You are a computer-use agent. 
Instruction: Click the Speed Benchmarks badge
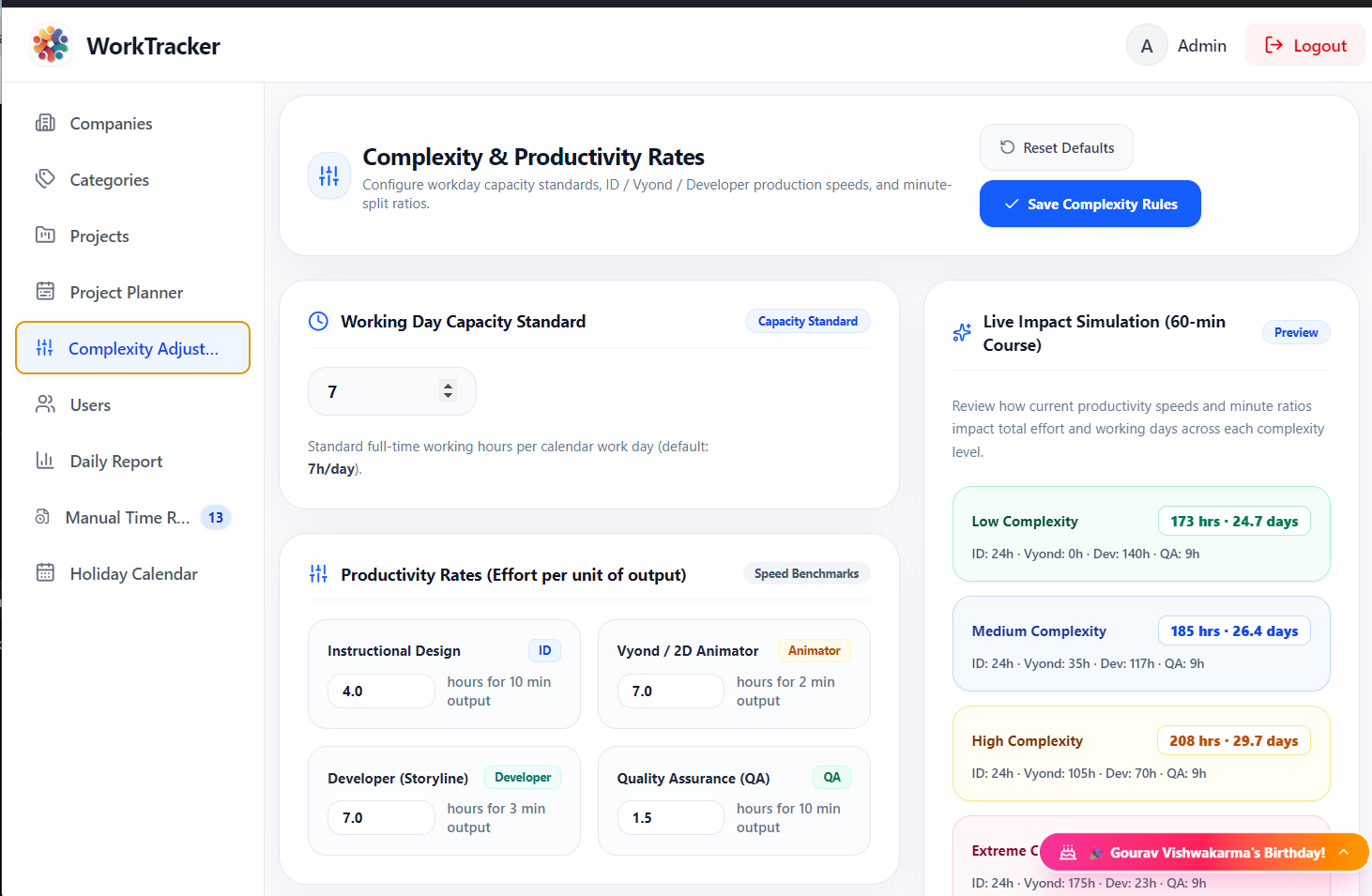[807, 573]
